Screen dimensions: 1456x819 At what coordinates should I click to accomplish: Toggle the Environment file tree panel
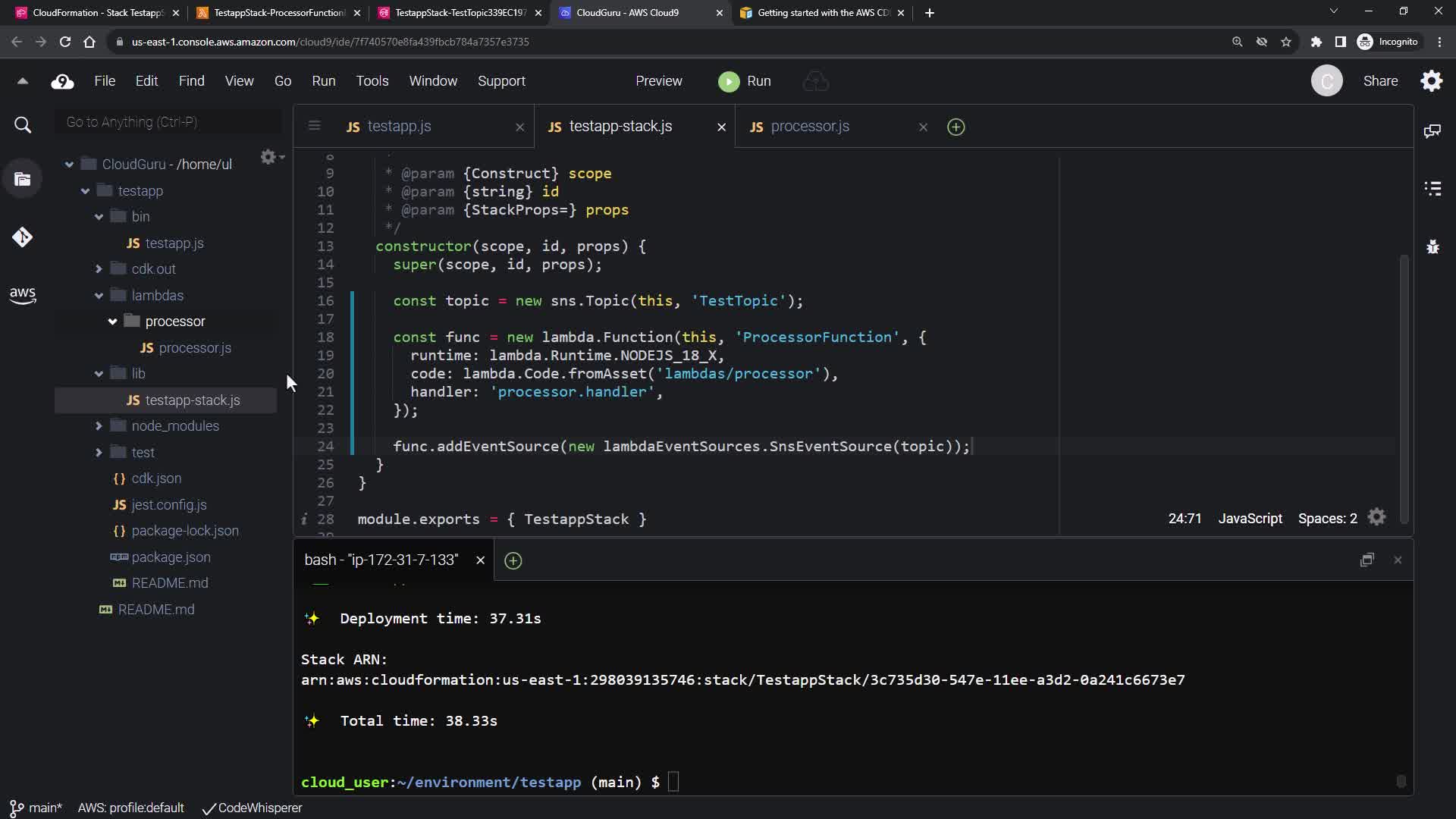pos(22,180)
